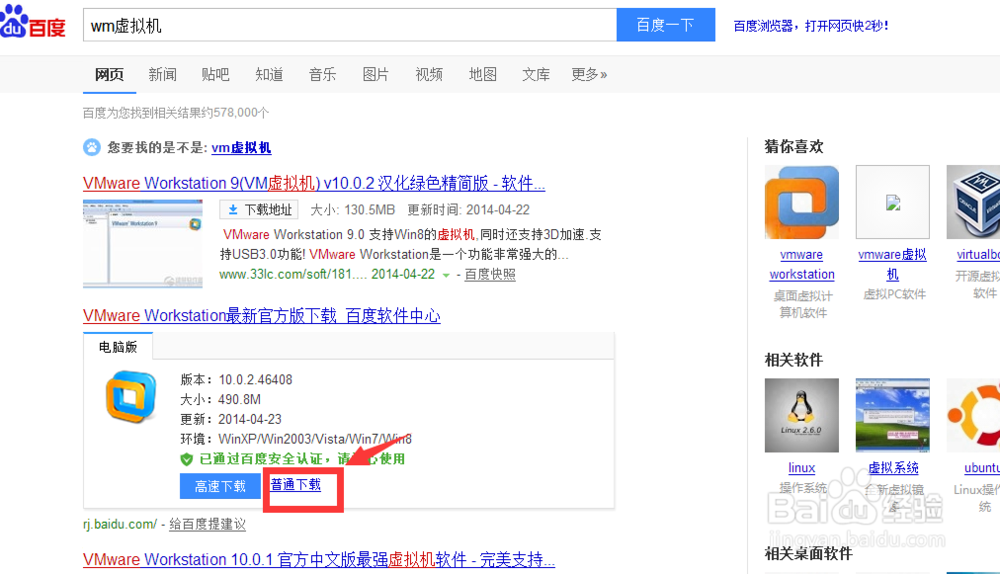Switch to the 贴吧 tab
Image resolution: width=1000 pixels, height=574 pixels.
tap(216, 75)
